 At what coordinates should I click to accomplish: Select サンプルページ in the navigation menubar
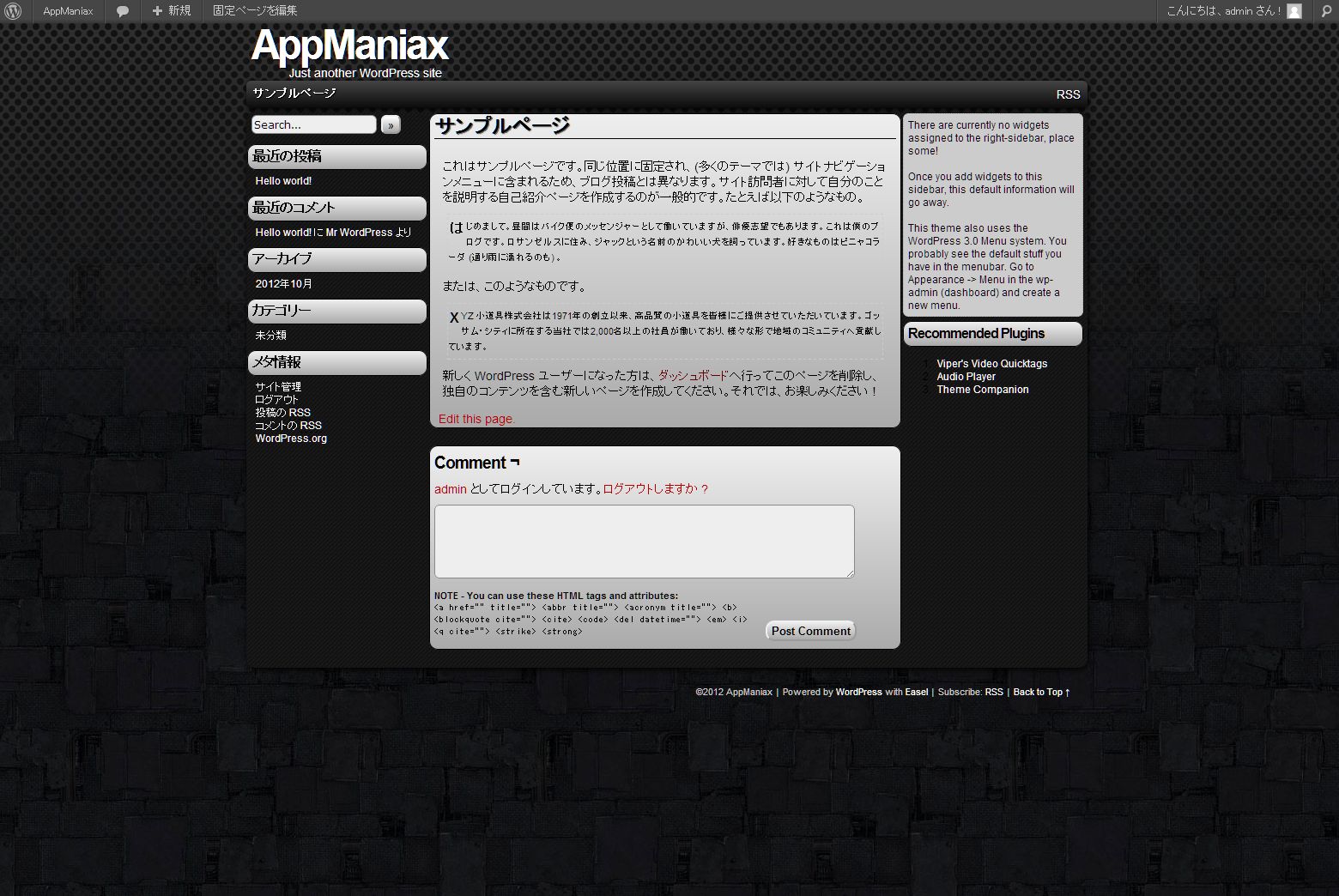tap(294, 93)
